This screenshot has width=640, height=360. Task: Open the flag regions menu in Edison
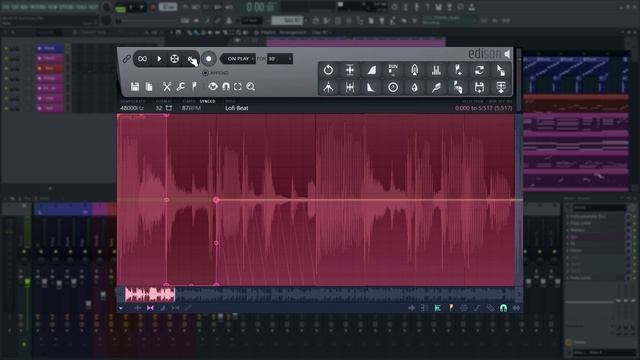tap(194, 87)
